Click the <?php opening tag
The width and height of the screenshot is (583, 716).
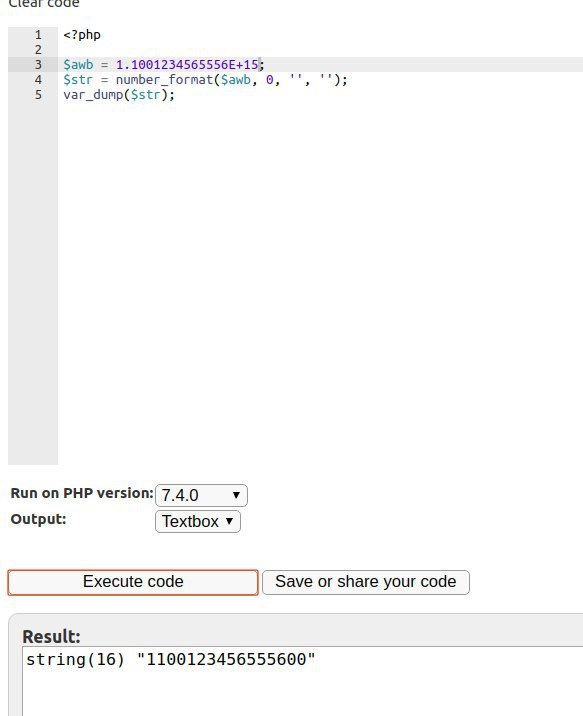tap(82, 35)
